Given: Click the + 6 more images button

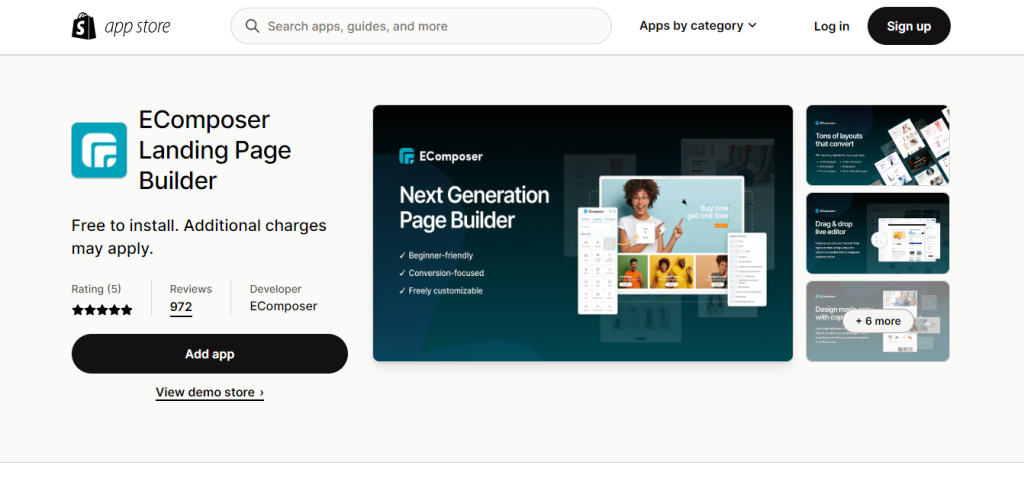Looking at the screenshot, I should point(878,321).
